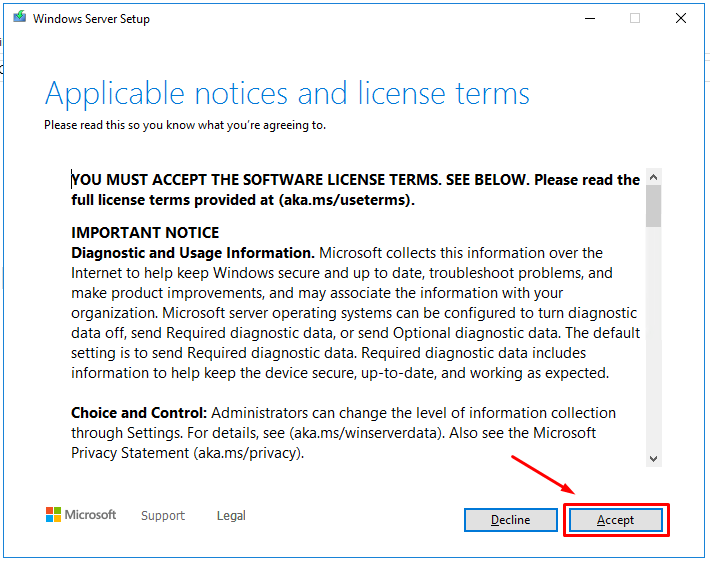Click the '(aka.ms/privacy)' text
Image resolution: width=710 pixels, height=562 pixels.
coord(249,453)
